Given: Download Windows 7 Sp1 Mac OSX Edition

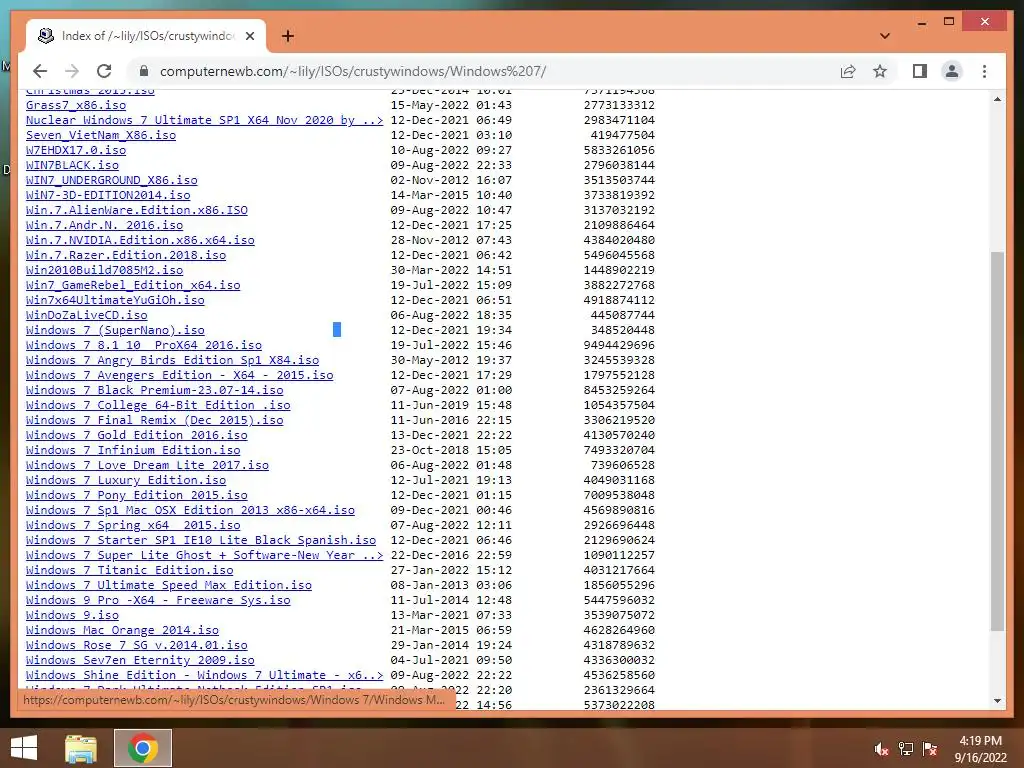Looking at the screenshot, I should tap(190, 511).
